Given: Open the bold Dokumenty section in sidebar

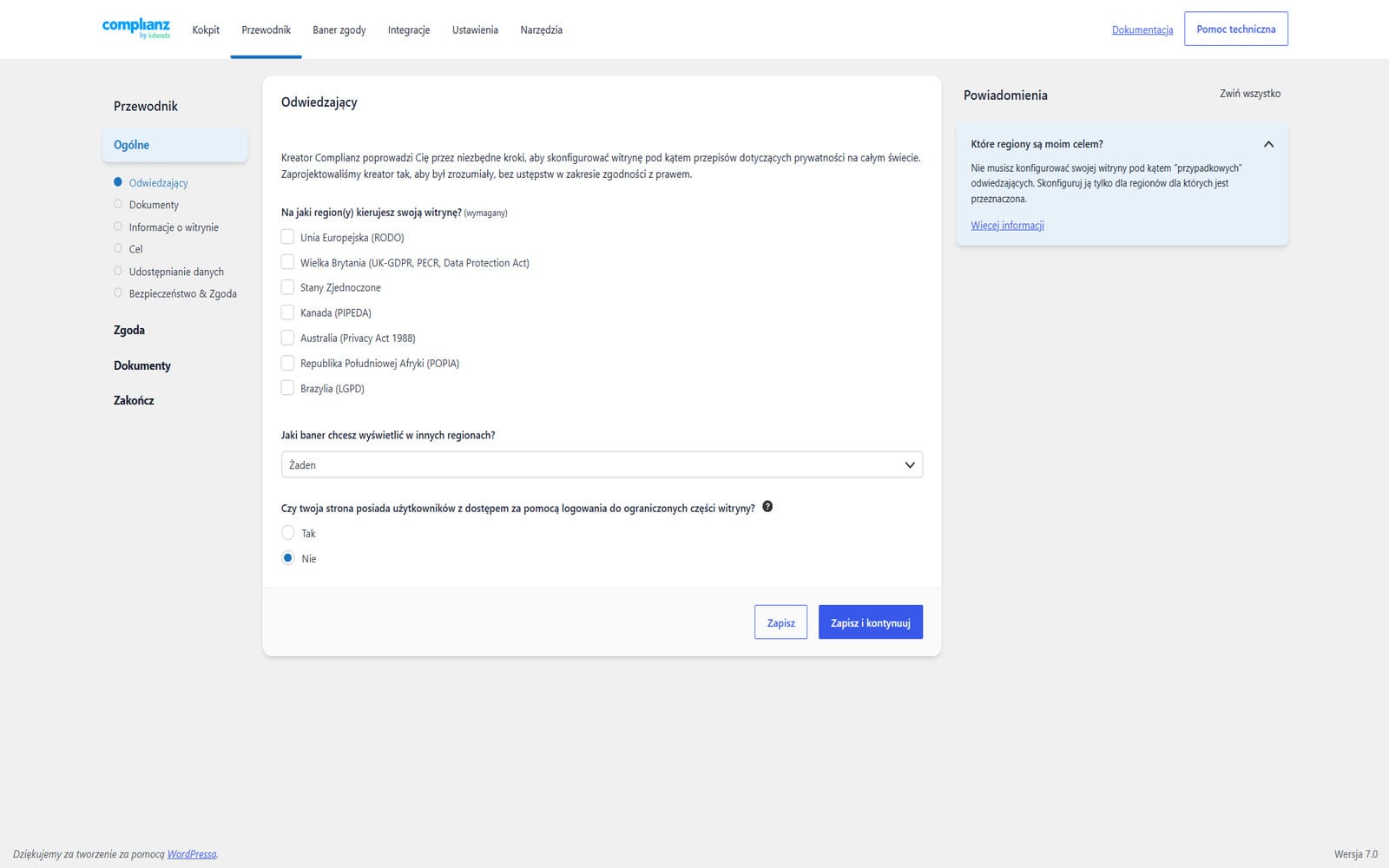Looking at the screenshot, I should [x=142, y=365].
